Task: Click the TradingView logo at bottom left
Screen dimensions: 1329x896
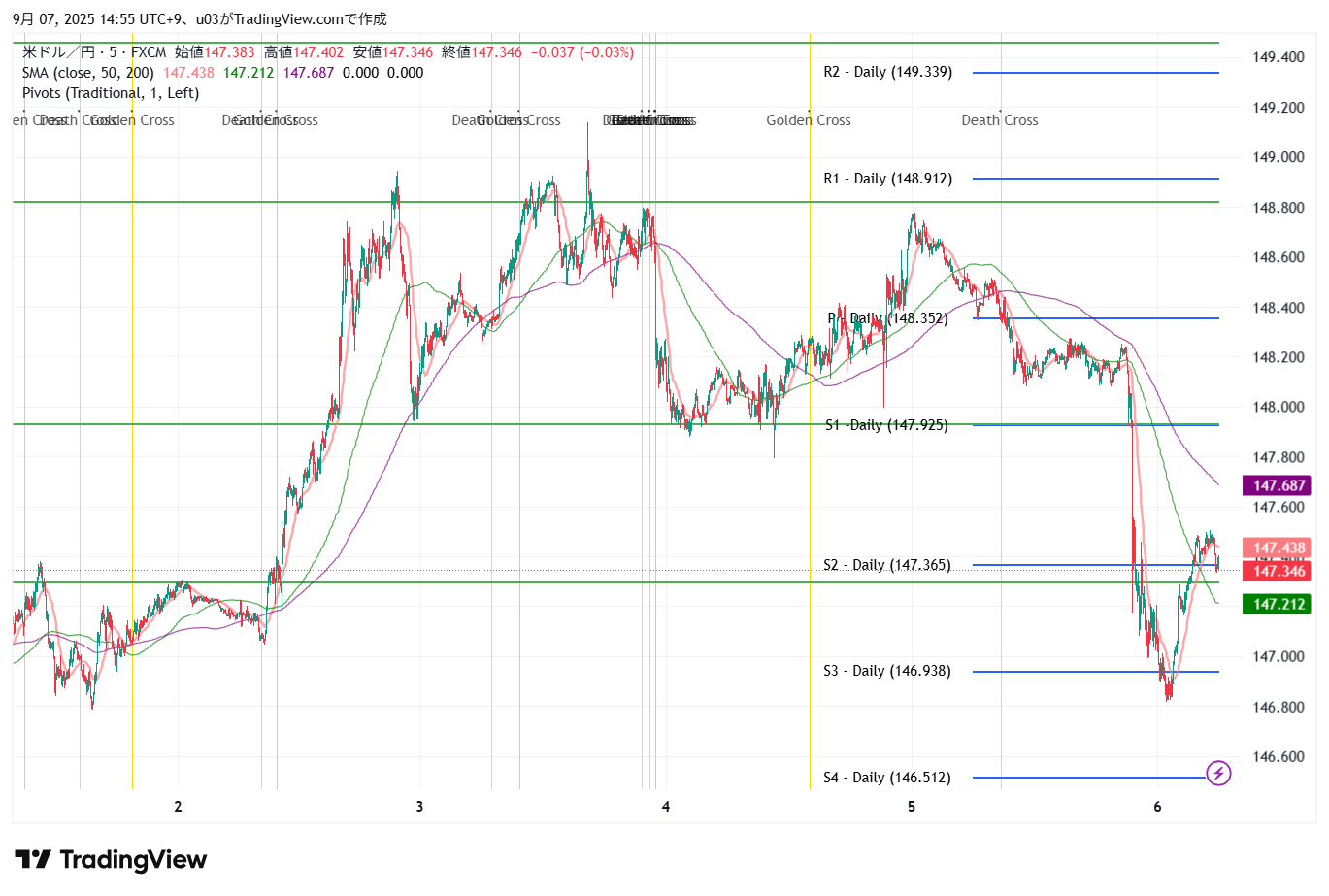Action: pos(112,860)
